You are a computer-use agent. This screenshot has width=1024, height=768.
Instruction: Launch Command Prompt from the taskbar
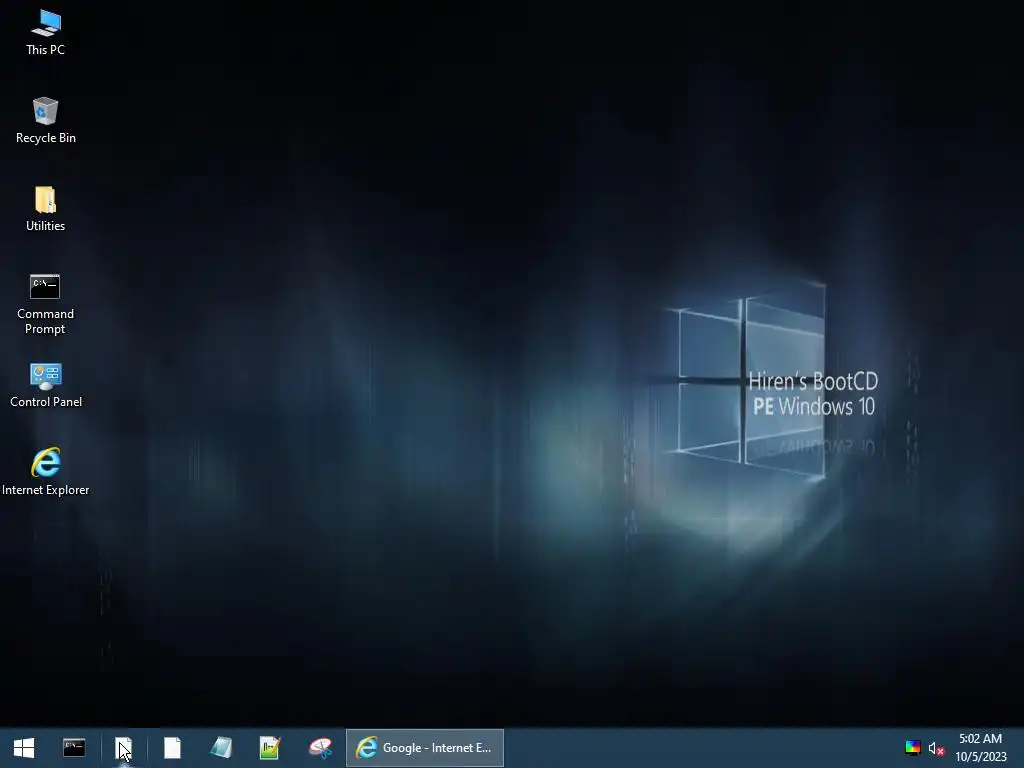coord(74,748)
